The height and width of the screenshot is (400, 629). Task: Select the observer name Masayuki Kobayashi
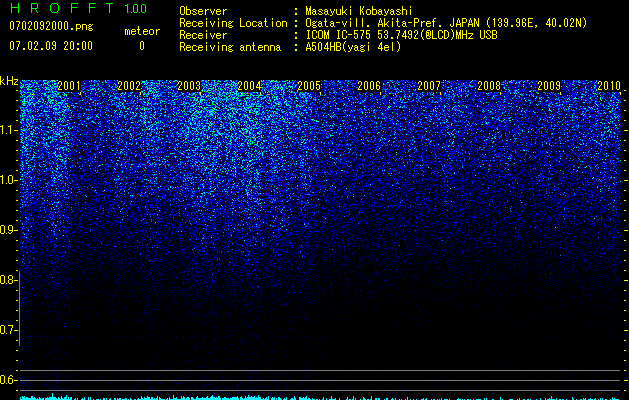coord(359,11)
